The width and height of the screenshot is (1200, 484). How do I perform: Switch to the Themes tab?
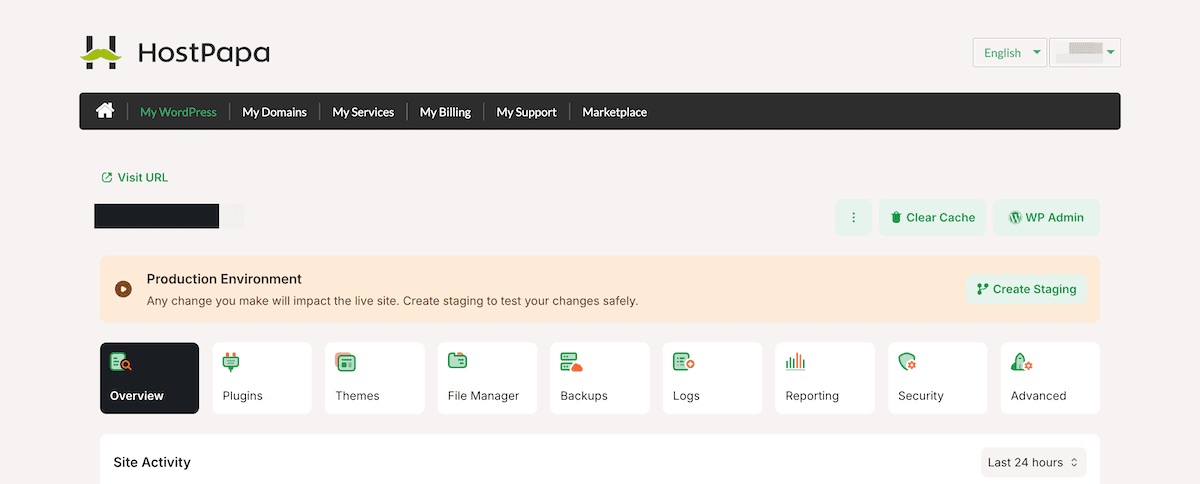coord(374,378)
